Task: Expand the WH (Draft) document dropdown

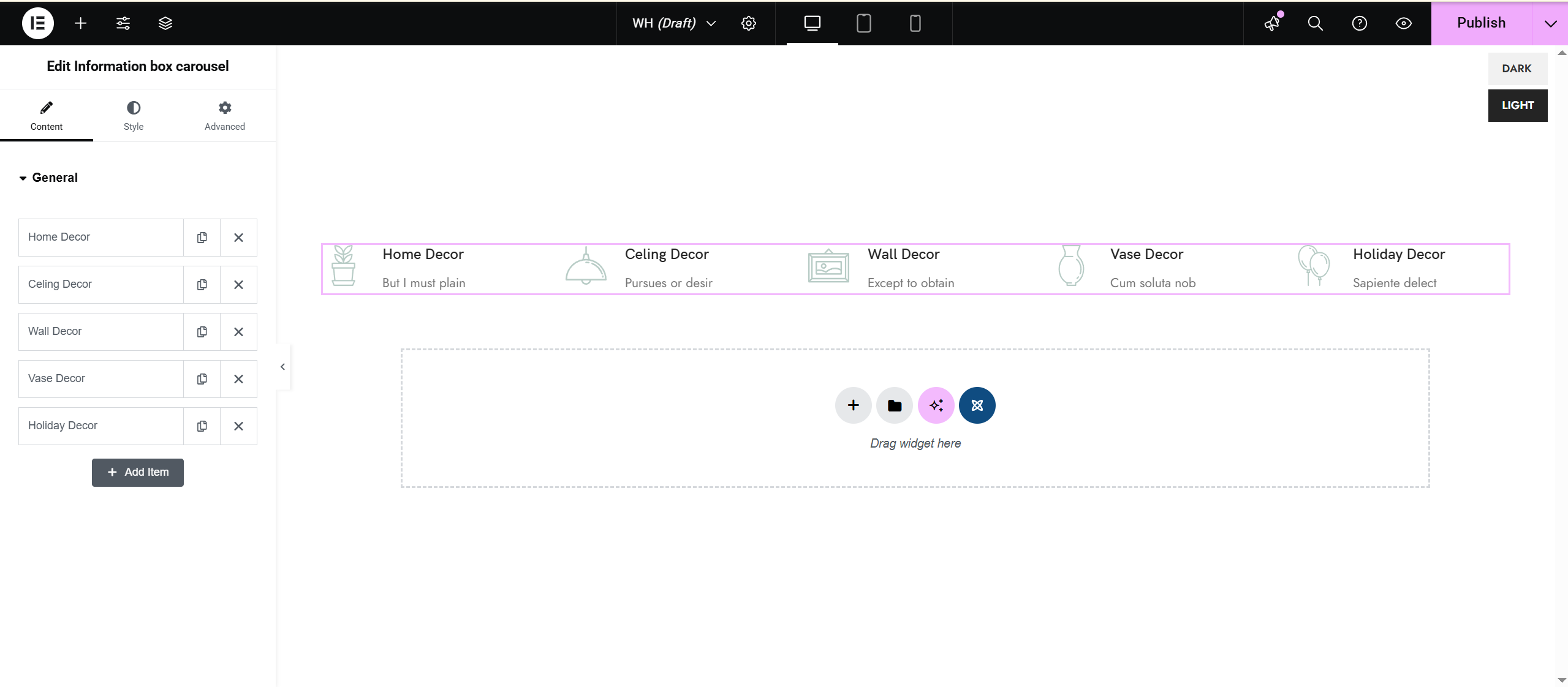Action: pyautogui.click(x=711, y=23)
